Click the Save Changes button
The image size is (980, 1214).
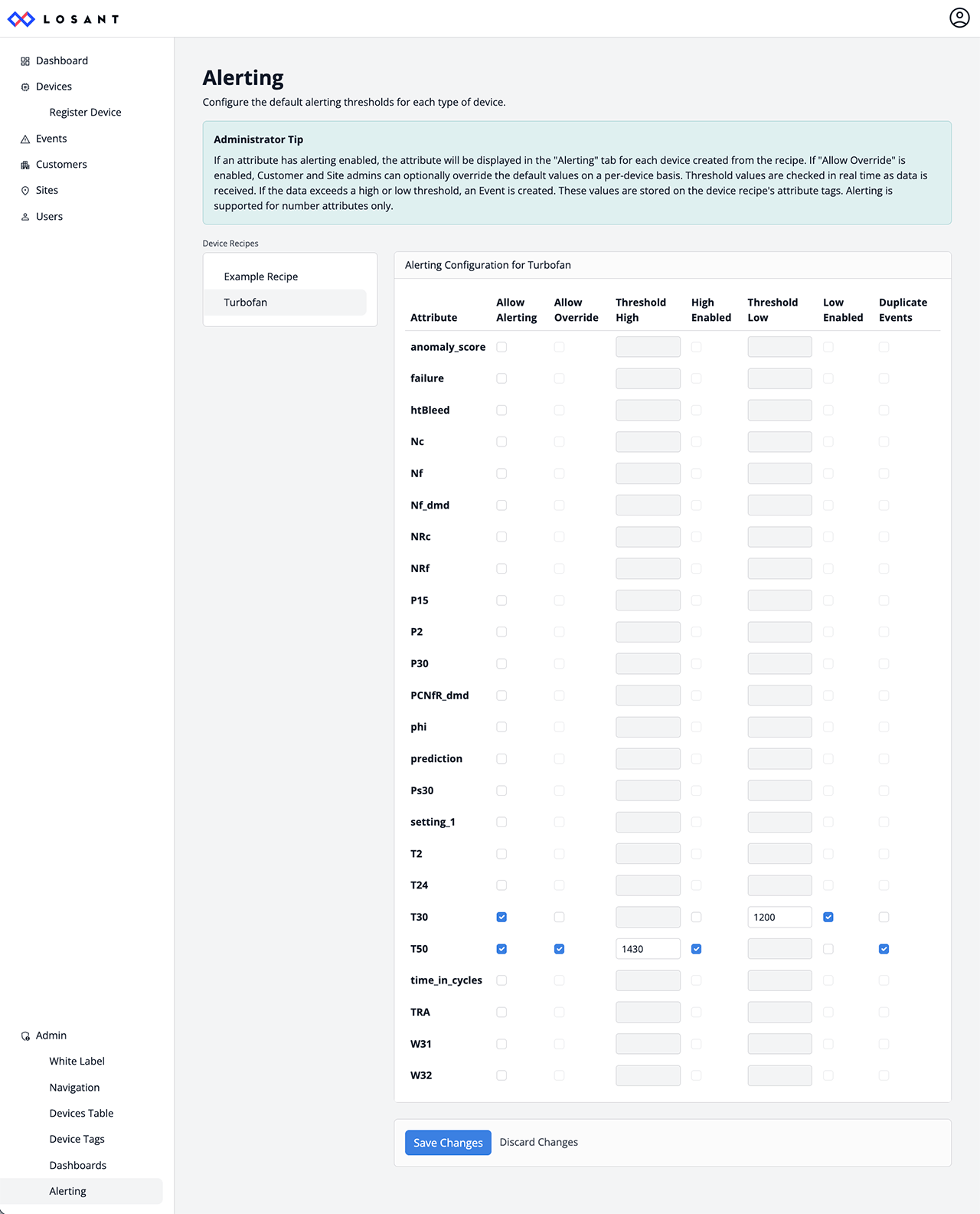click(448, 1143)
